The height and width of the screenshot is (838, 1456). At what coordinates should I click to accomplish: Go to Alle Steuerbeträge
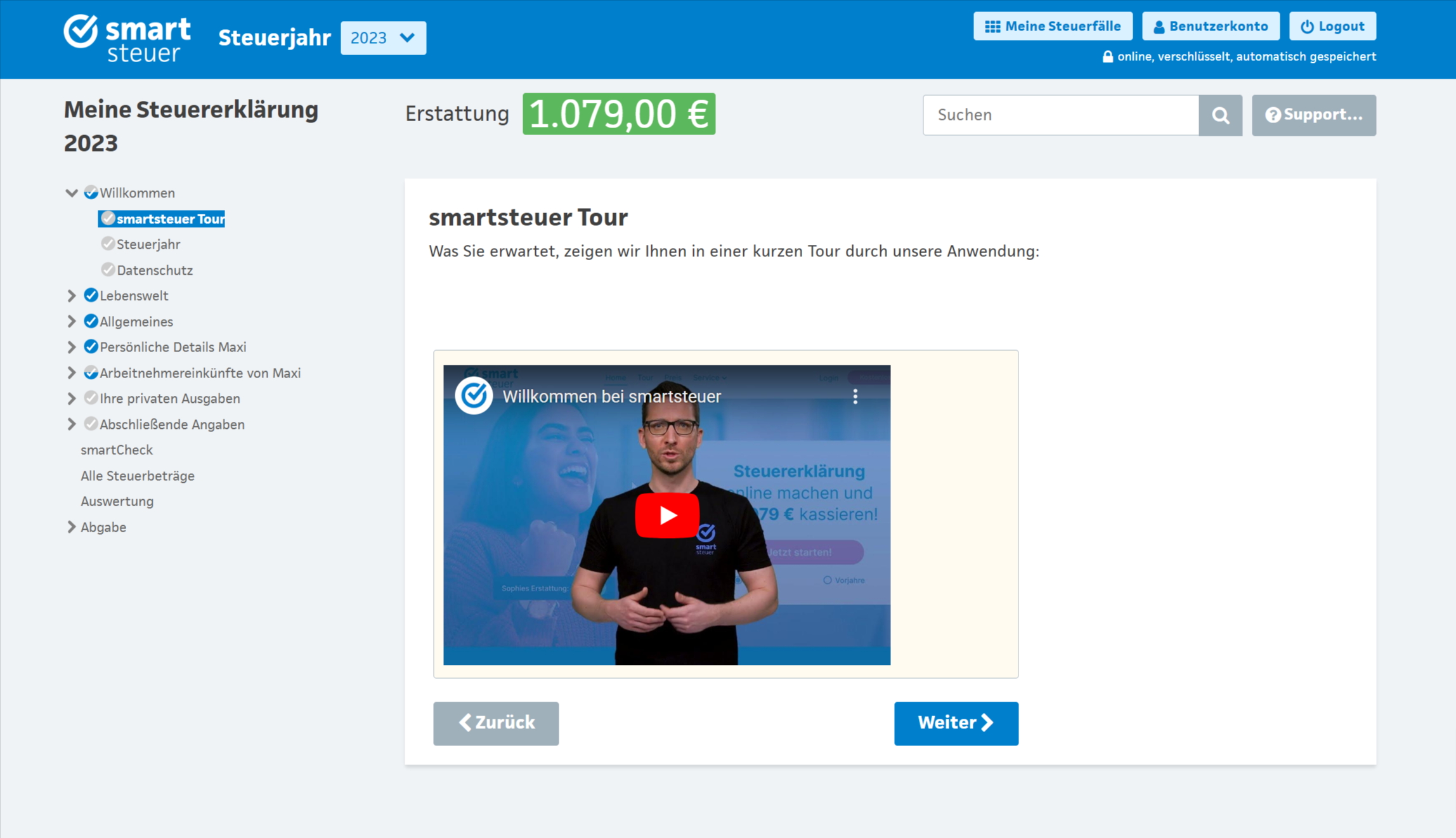pos(138,476)
